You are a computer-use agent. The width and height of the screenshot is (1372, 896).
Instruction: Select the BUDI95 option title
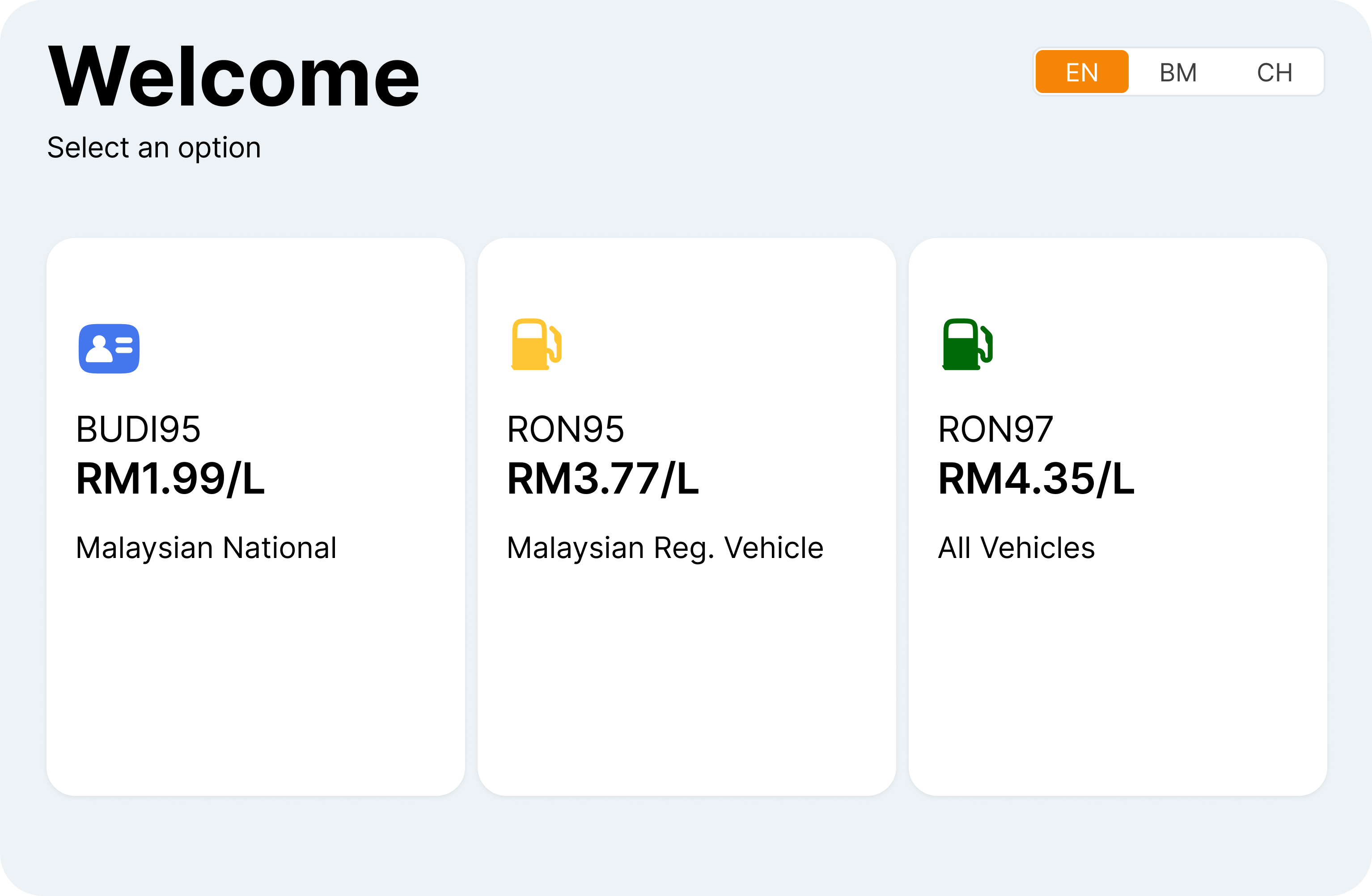[x=138, y=429]
